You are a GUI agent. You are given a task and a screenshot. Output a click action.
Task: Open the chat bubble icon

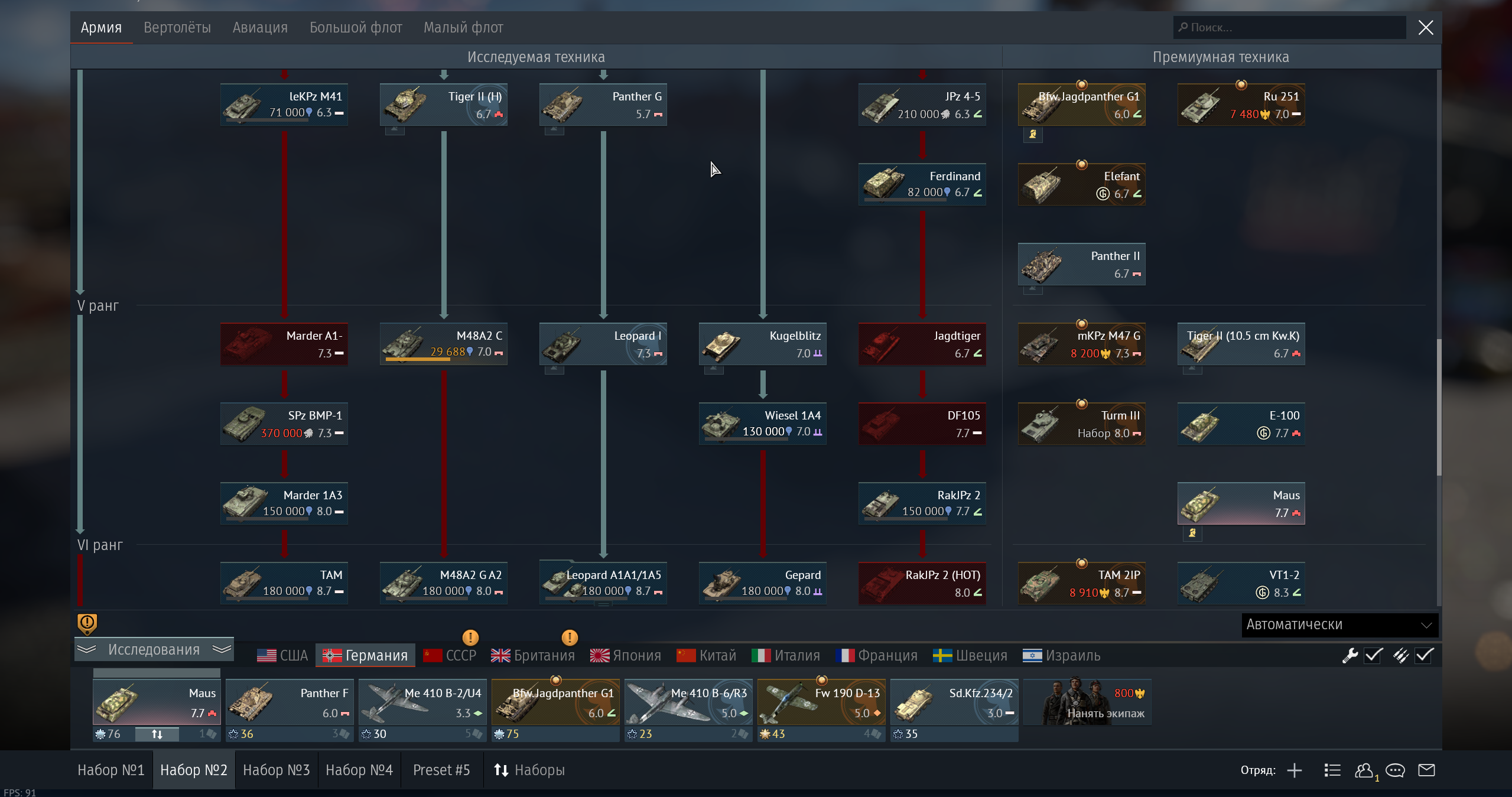tap(1395, 770)
